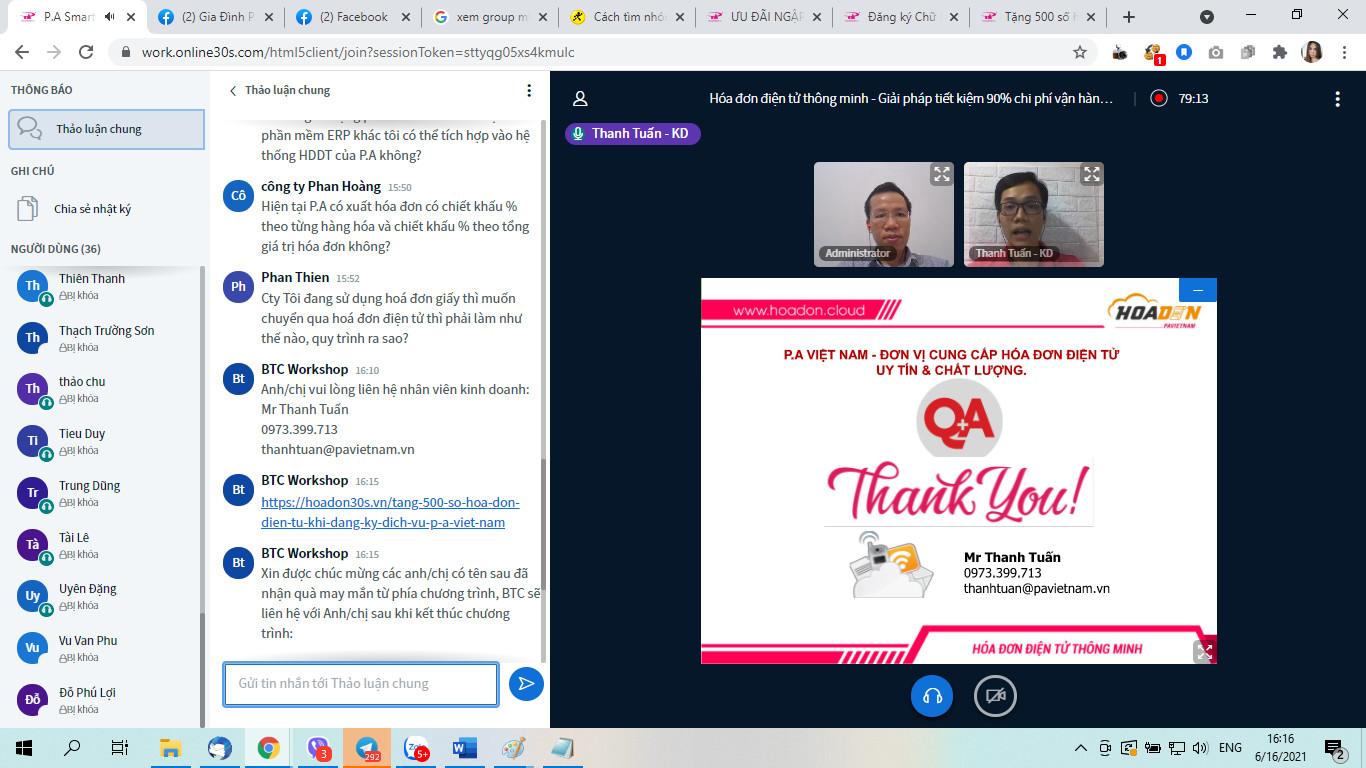Open Microsoft Word from the taskbar
Viewport: 1366px width, 768px height.
coord(465,748)
